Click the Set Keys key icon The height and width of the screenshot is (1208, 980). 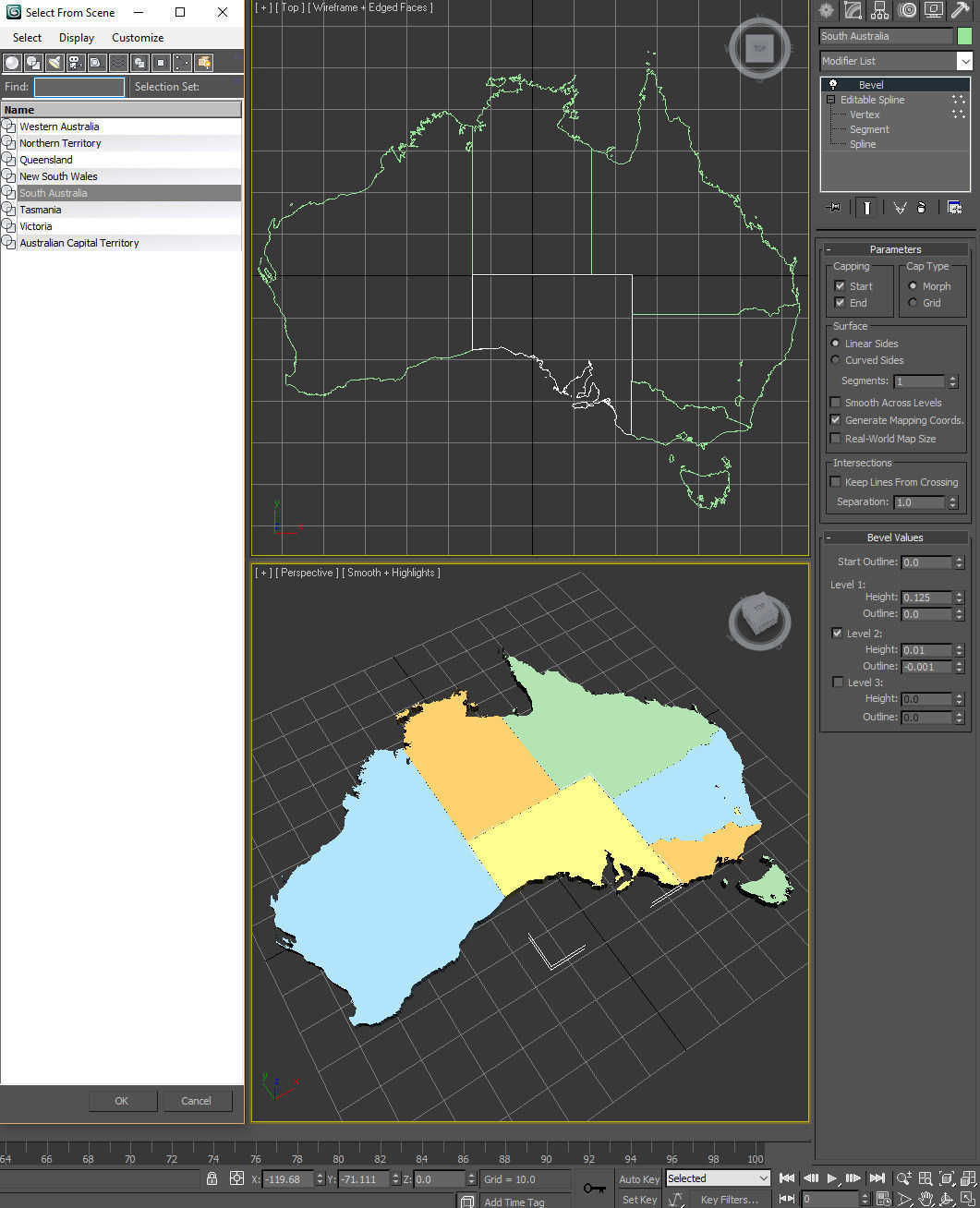[x=595, y=1188]
